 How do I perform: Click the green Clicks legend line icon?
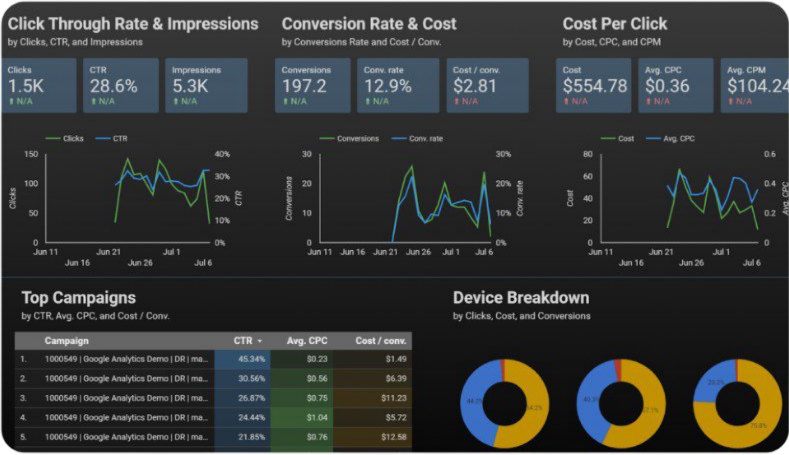[52, 138]
